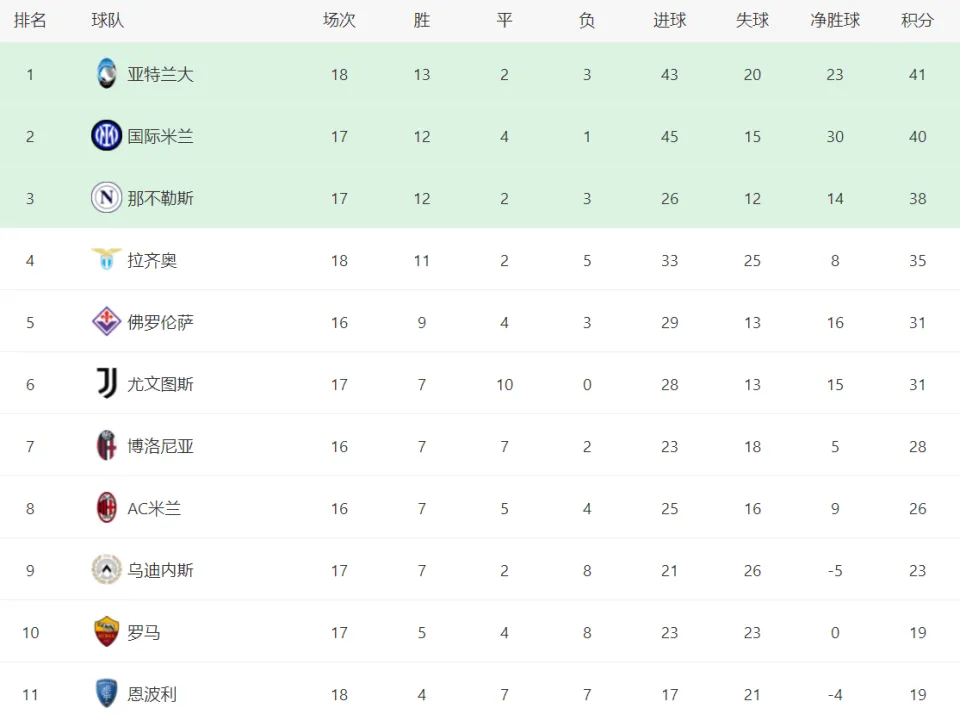Click the Empoli blue shield logo
960x714 pixels.
tap(107, 693)
